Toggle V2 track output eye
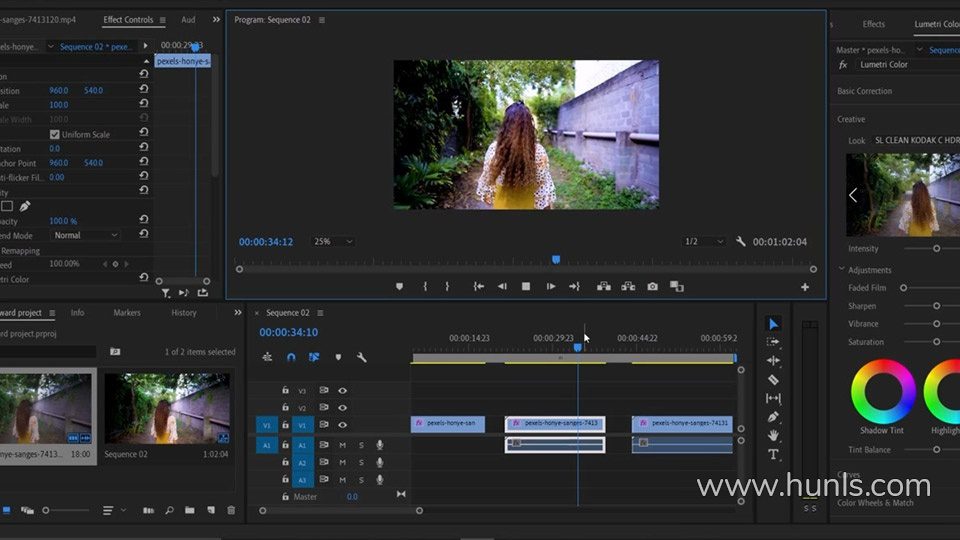The width and height of the screenshot is (960, 540). click(342, 407)
